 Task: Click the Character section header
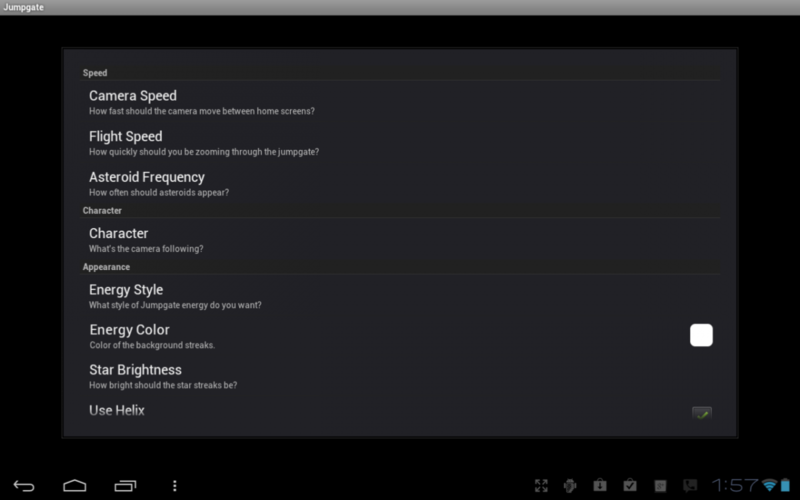pos(102,211)
